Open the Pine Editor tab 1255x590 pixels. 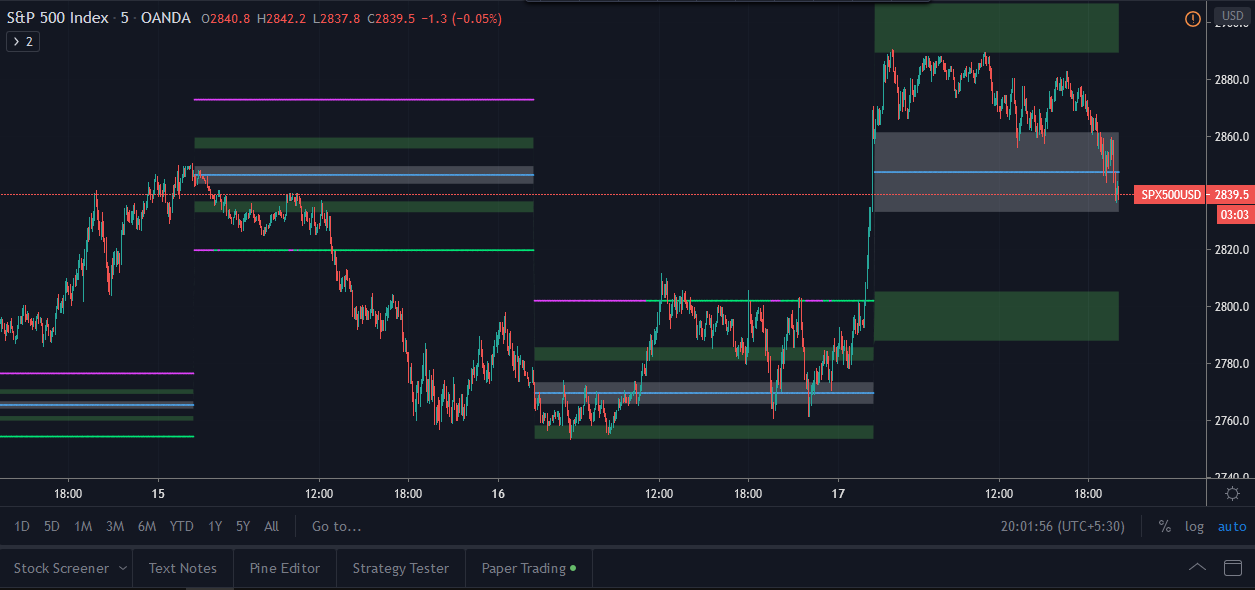(x=285, y=568)
